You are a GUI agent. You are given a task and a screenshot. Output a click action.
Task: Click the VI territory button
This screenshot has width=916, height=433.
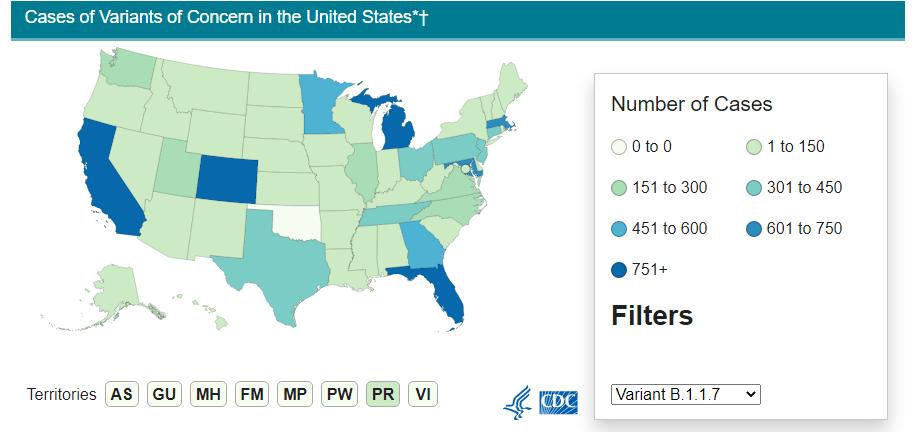click(x=422, y=394)
